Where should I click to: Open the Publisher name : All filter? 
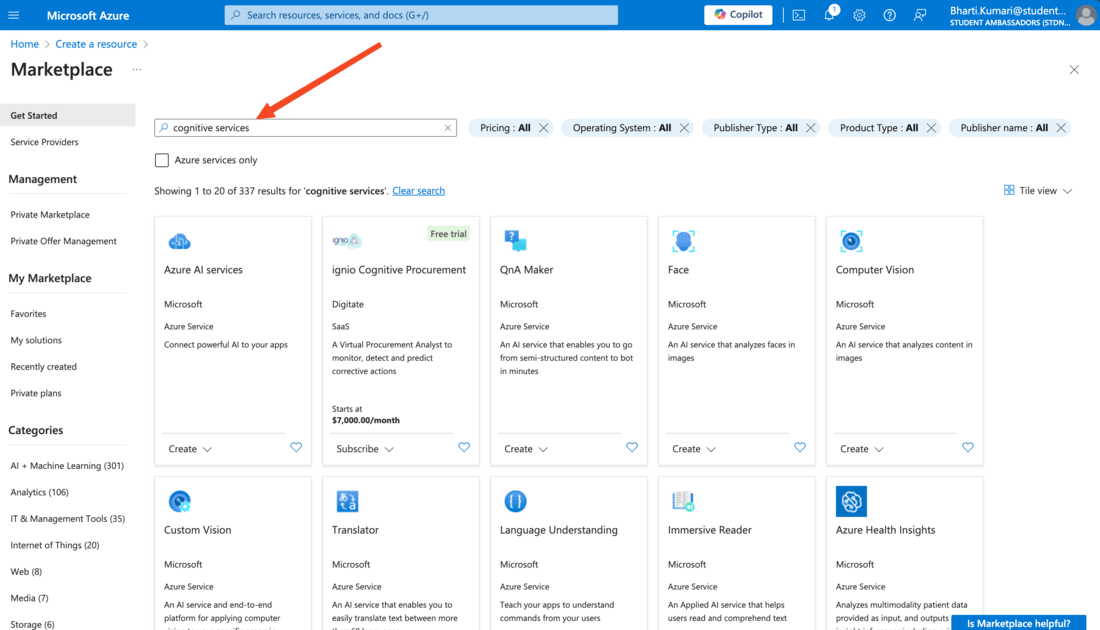(1004, 128)
